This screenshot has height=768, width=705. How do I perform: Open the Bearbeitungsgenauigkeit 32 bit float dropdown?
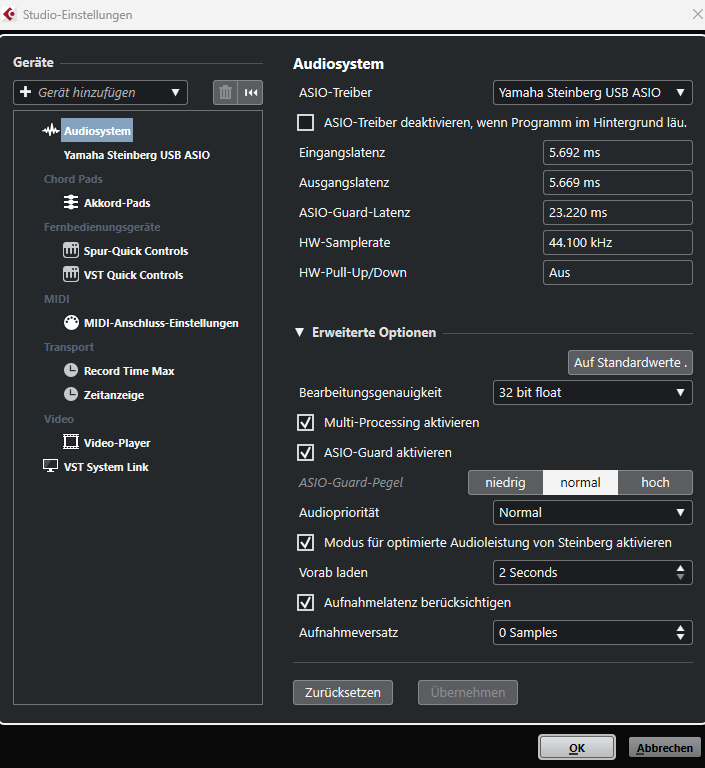click(x=592, y=392)
